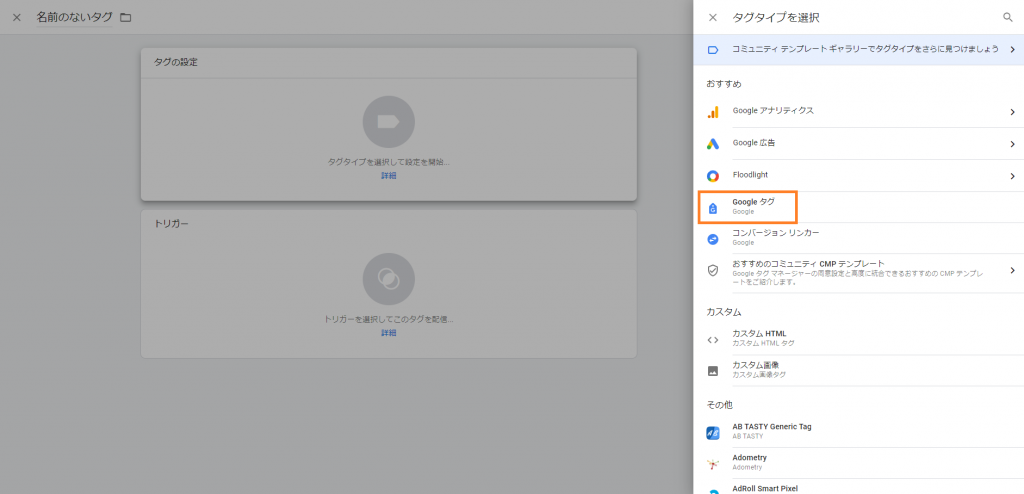Expand the CMP テンプレート chevron
1024x494 pixels.
pyautogui.click(x=1012, y=270)
